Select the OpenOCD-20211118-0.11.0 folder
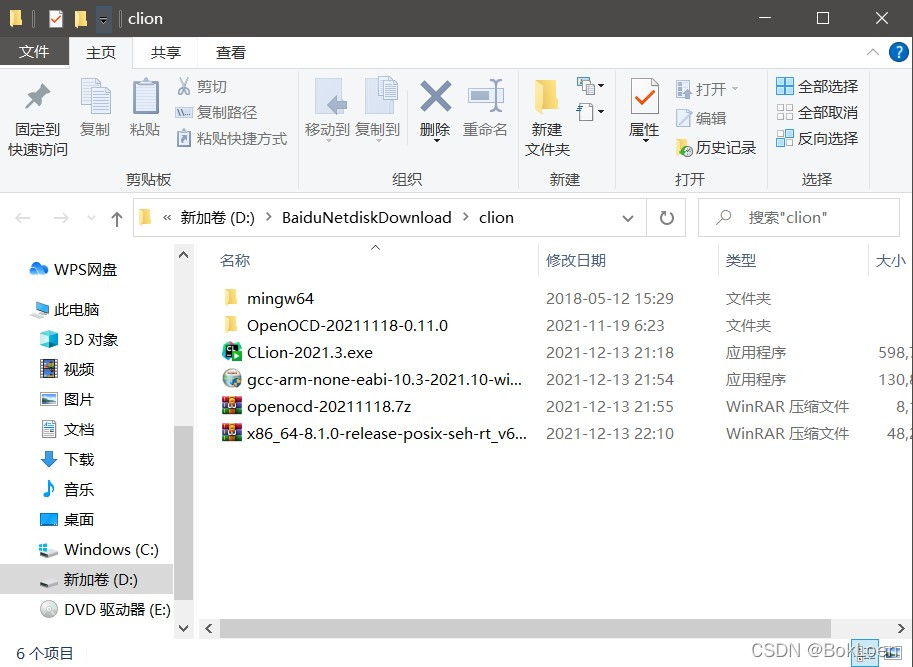 (x=348, y=325)
